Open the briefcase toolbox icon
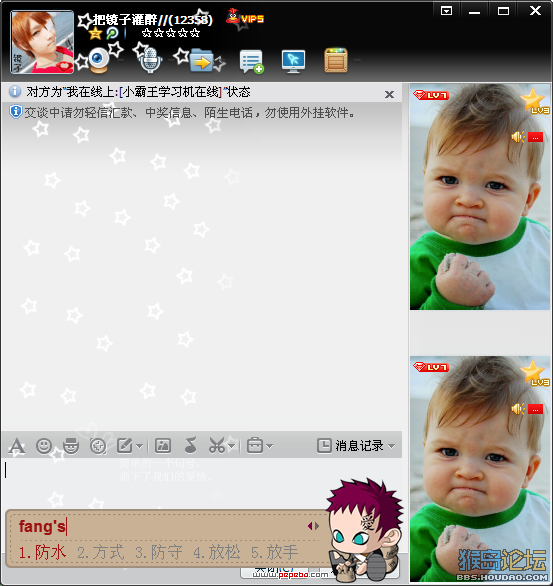Viewport: 553px width, 586px height. 255,445
